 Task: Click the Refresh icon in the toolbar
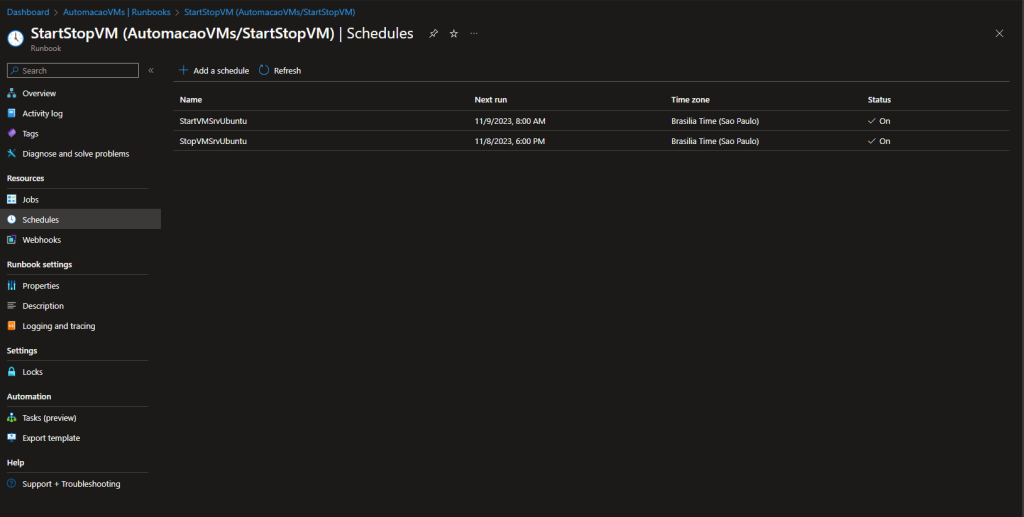coord(264,71)
